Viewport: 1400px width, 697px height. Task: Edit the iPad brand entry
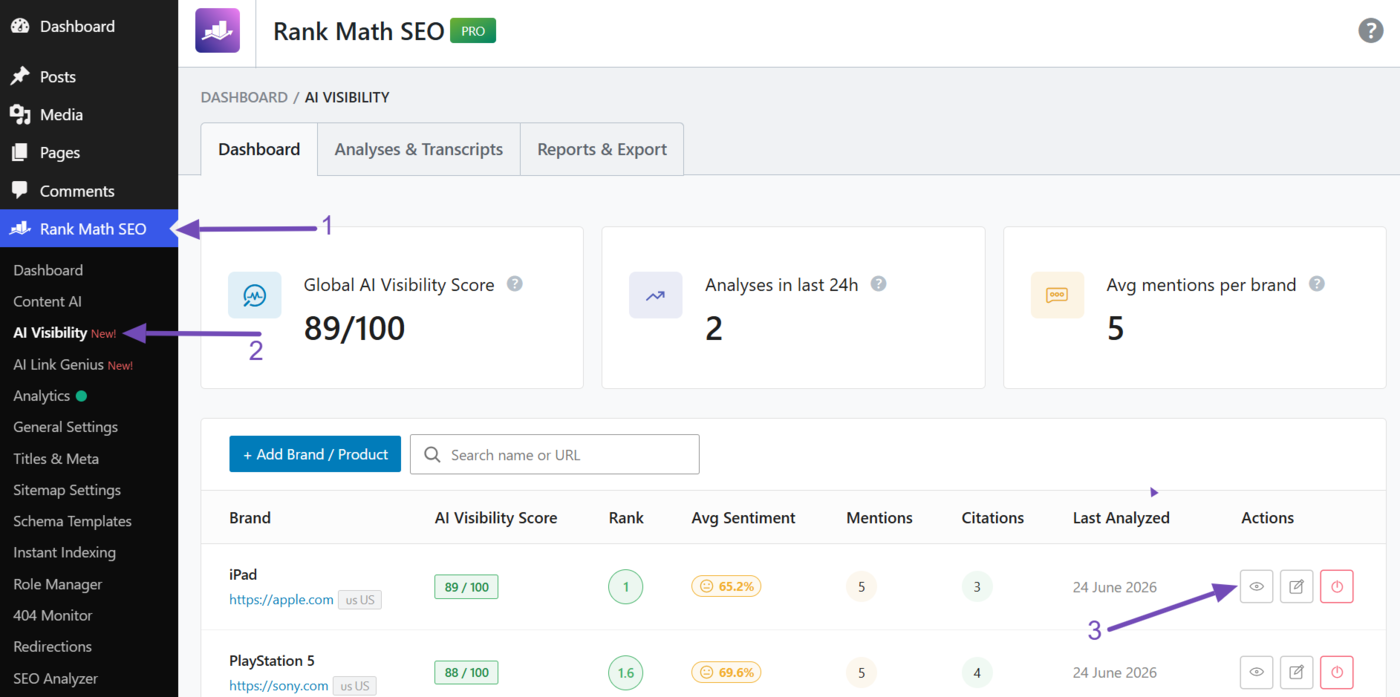click(x=1297, y=587)
